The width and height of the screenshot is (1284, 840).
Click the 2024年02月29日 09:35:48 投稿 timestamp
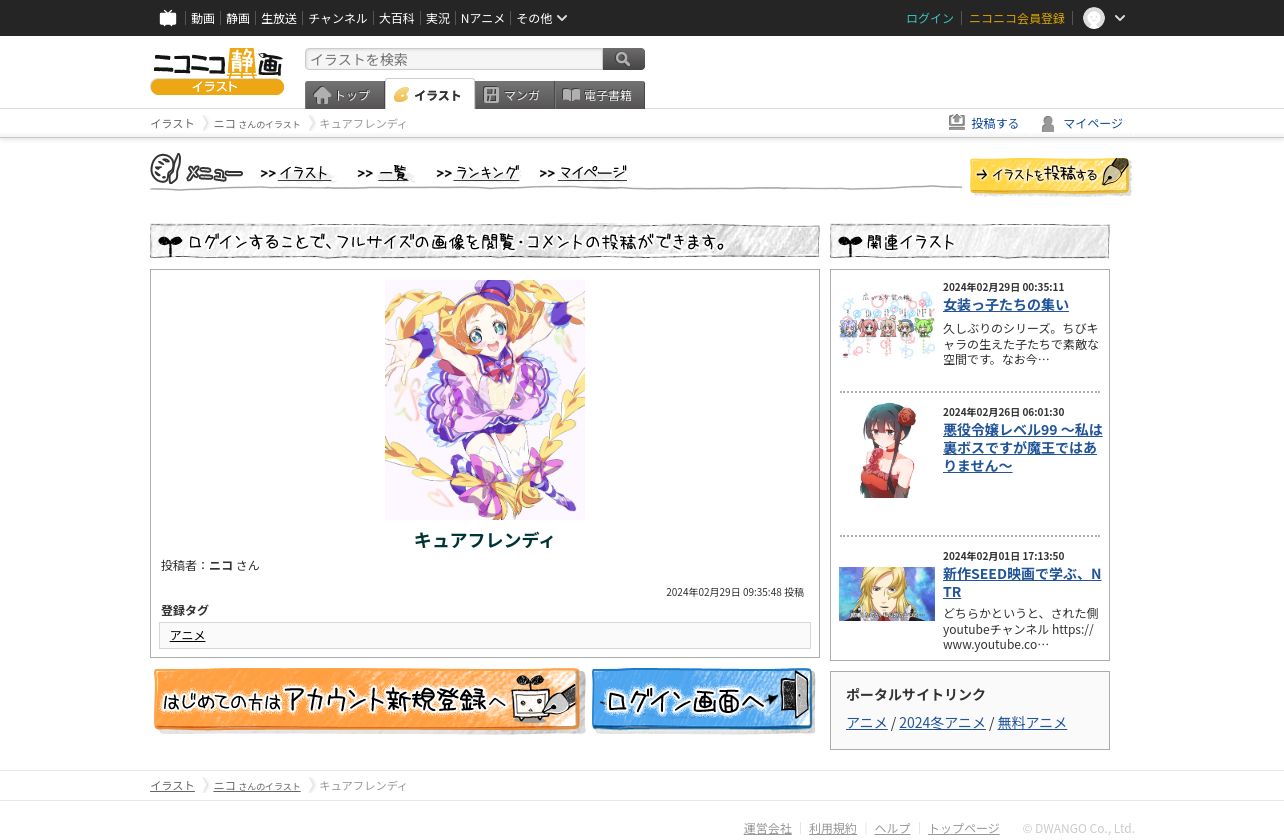(735, 592)
